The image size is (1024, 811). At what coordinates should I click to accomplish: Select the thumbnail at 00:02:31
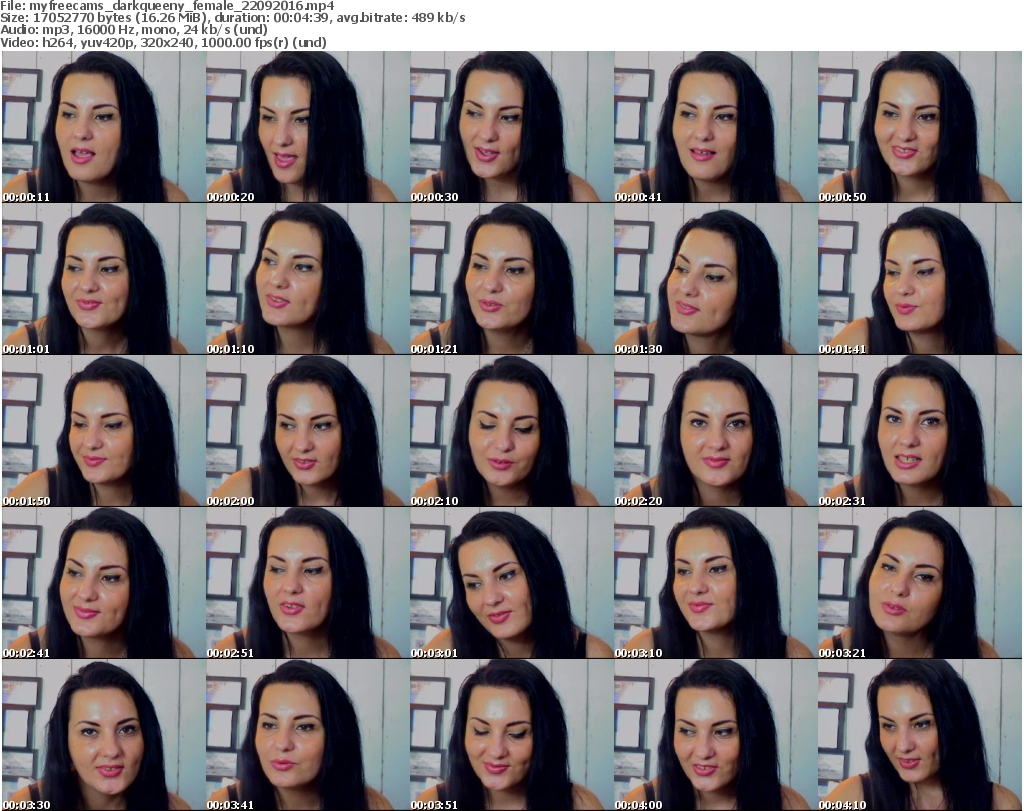(x=919, y=431)
